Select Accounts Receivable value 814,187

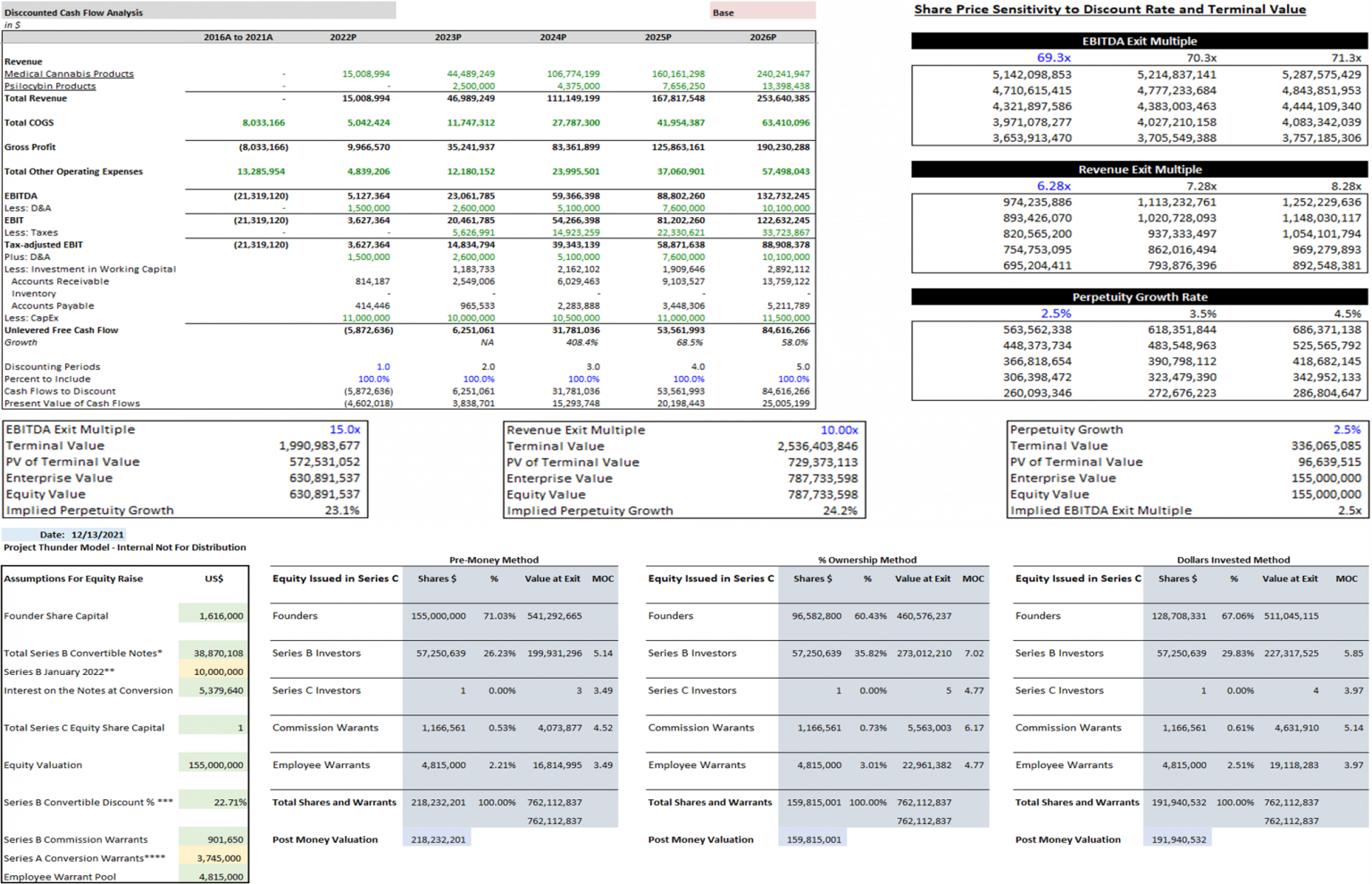tap(372, 281)
